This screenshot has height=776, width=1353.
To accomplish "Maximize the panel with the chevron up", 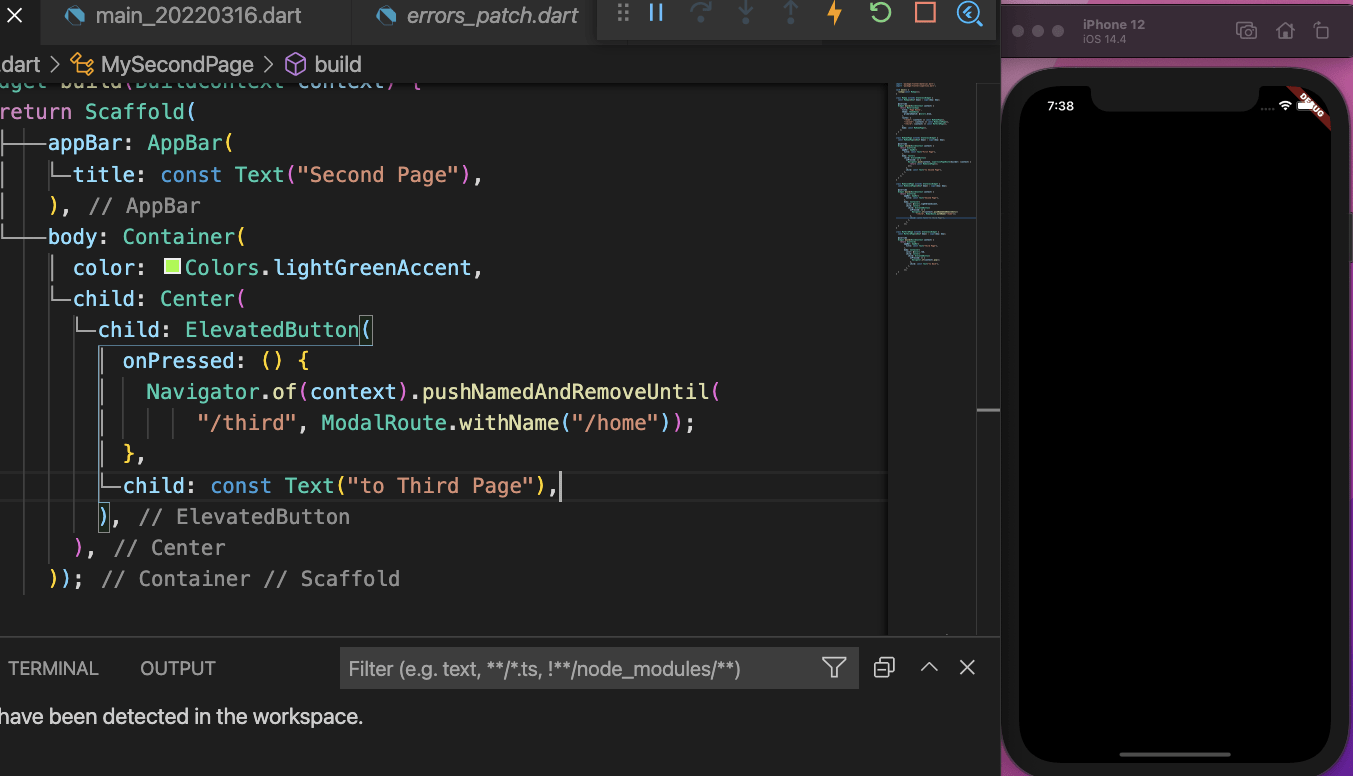I will point(929,667).
